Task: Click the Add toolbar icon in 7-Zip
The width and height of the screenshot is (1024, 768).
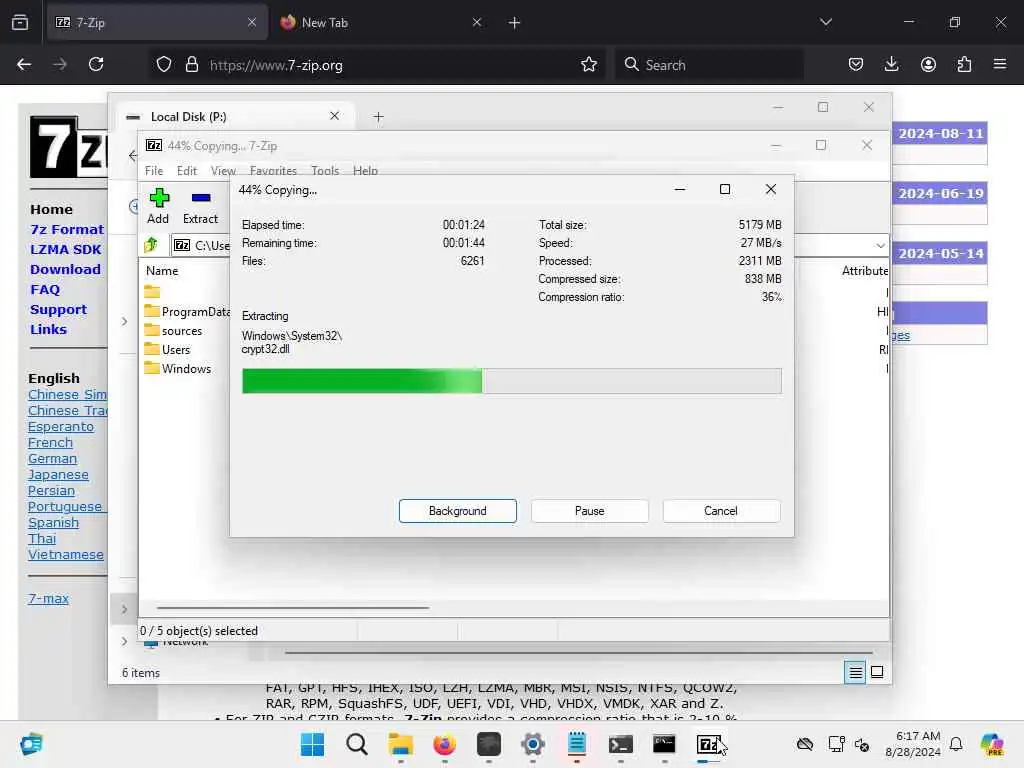Action: pyautogui.click(x=158, y=206)
